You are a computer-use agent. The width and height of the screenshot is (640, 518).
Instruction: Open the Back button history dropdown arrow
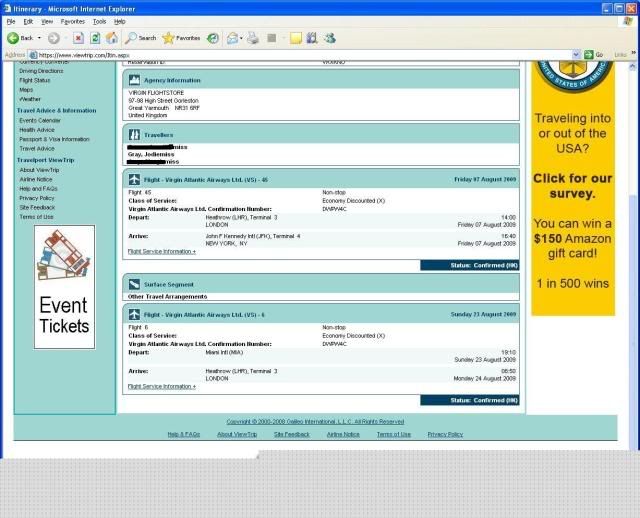pos(39,38)
